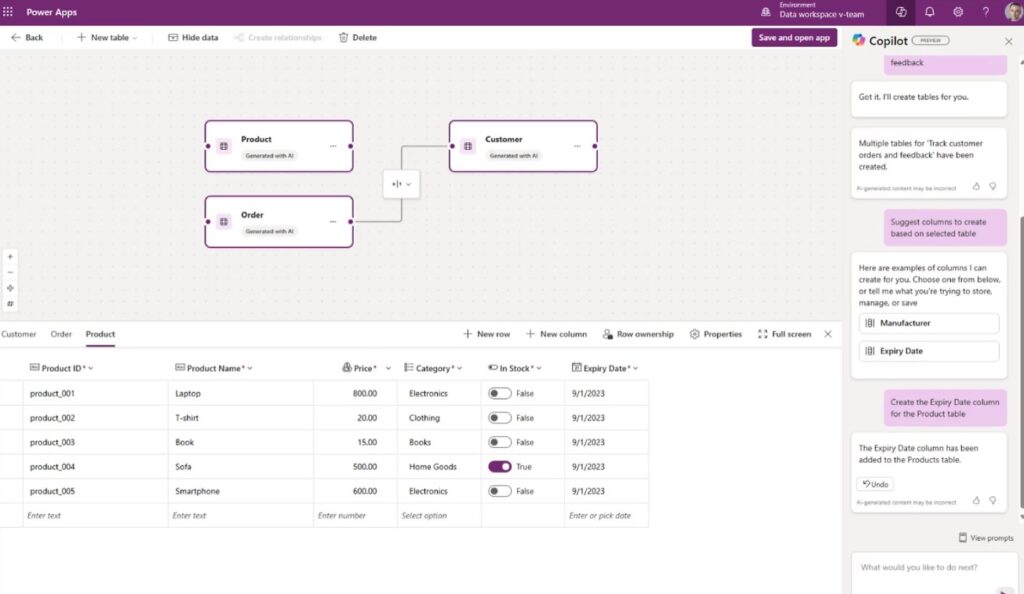Viewport: 1024px width, 594px height.
Task: Open the Product ID column menu
Action: (91, 368)
